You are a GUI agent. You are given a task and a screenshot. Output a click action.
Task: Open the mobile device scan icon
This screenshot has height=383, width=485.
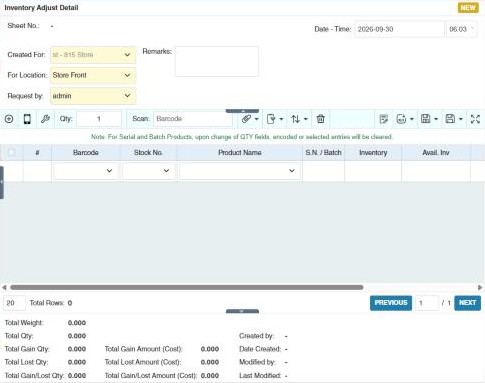(x=27, y=119)
